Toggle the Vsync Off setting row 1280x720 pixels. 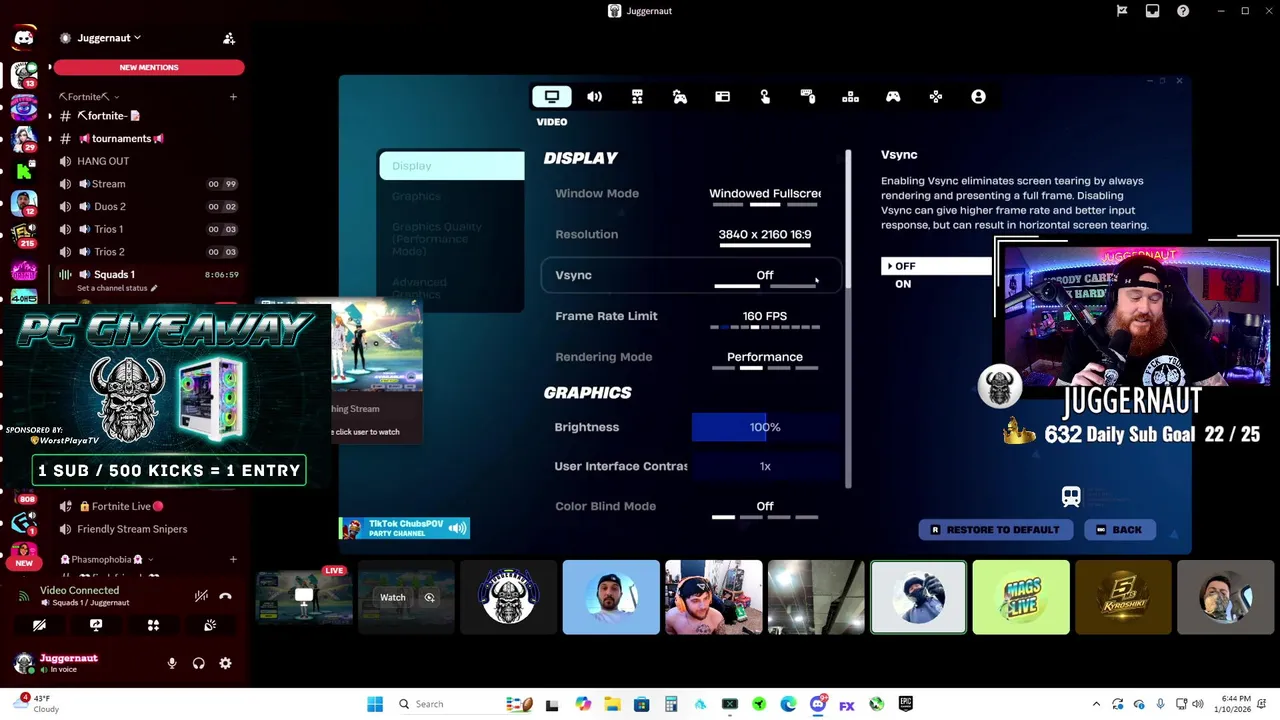pos(690,275)
